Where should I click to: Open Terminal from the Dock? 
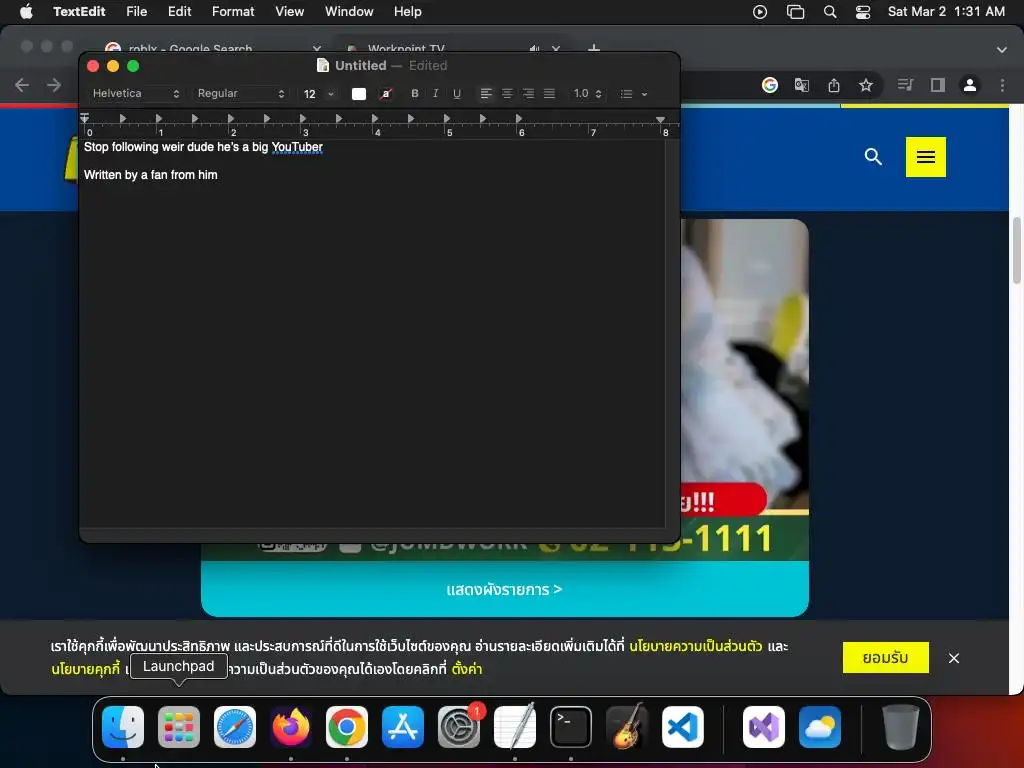click(571, 727)
